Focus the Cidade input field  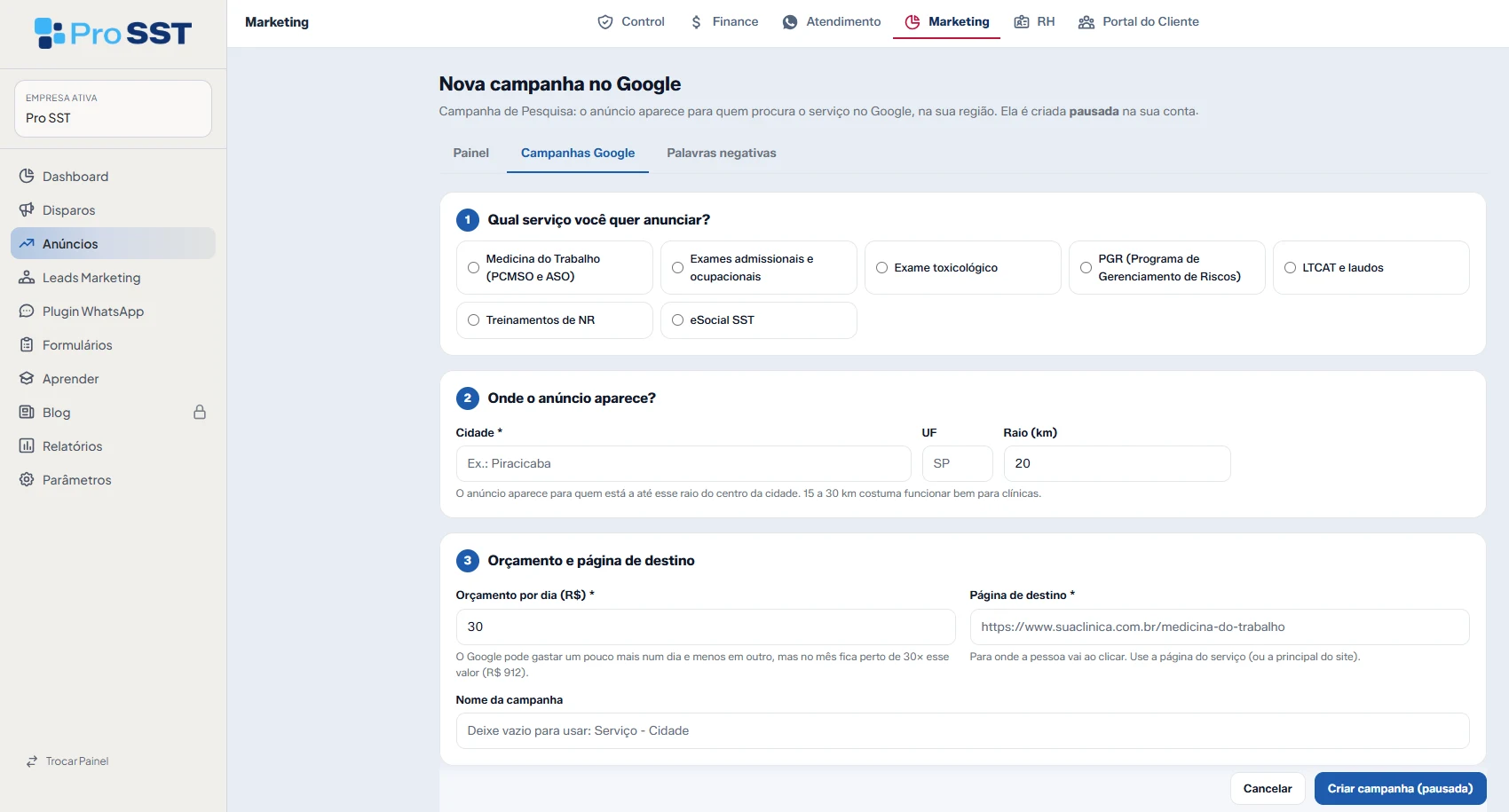(x=683, y=463)
